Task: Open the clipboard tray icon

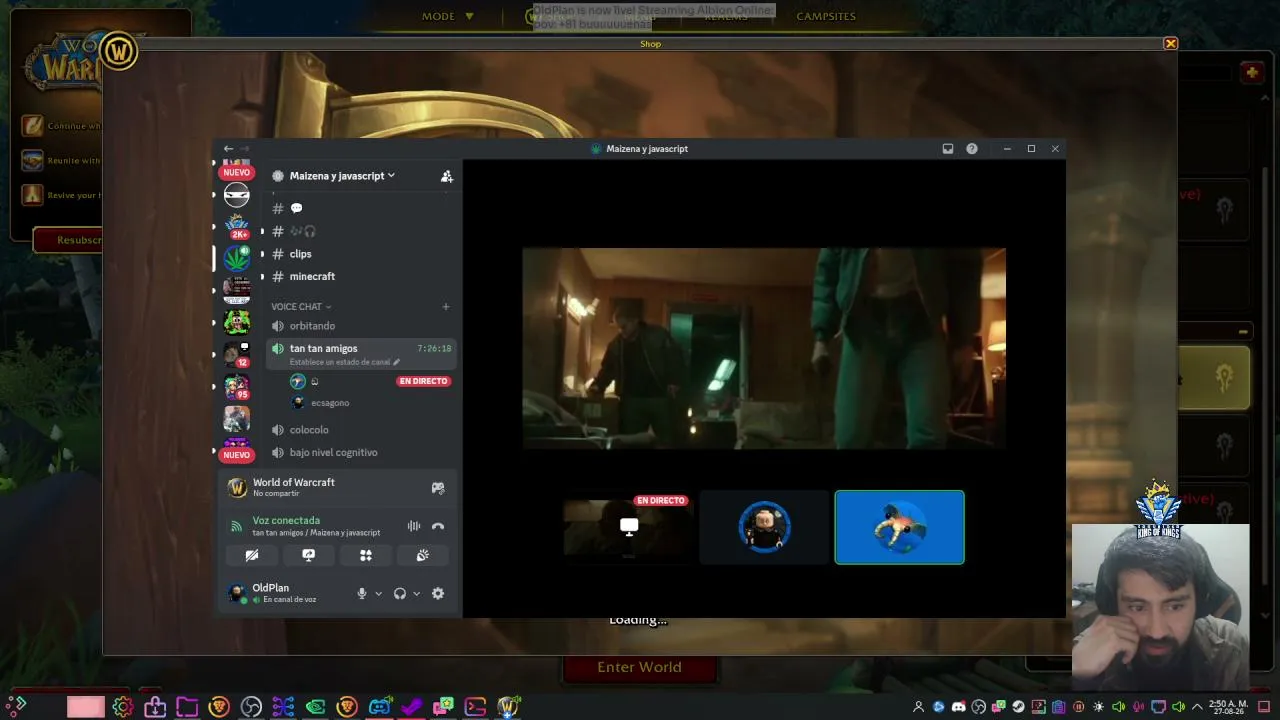Action: (x=1058, y=707)
